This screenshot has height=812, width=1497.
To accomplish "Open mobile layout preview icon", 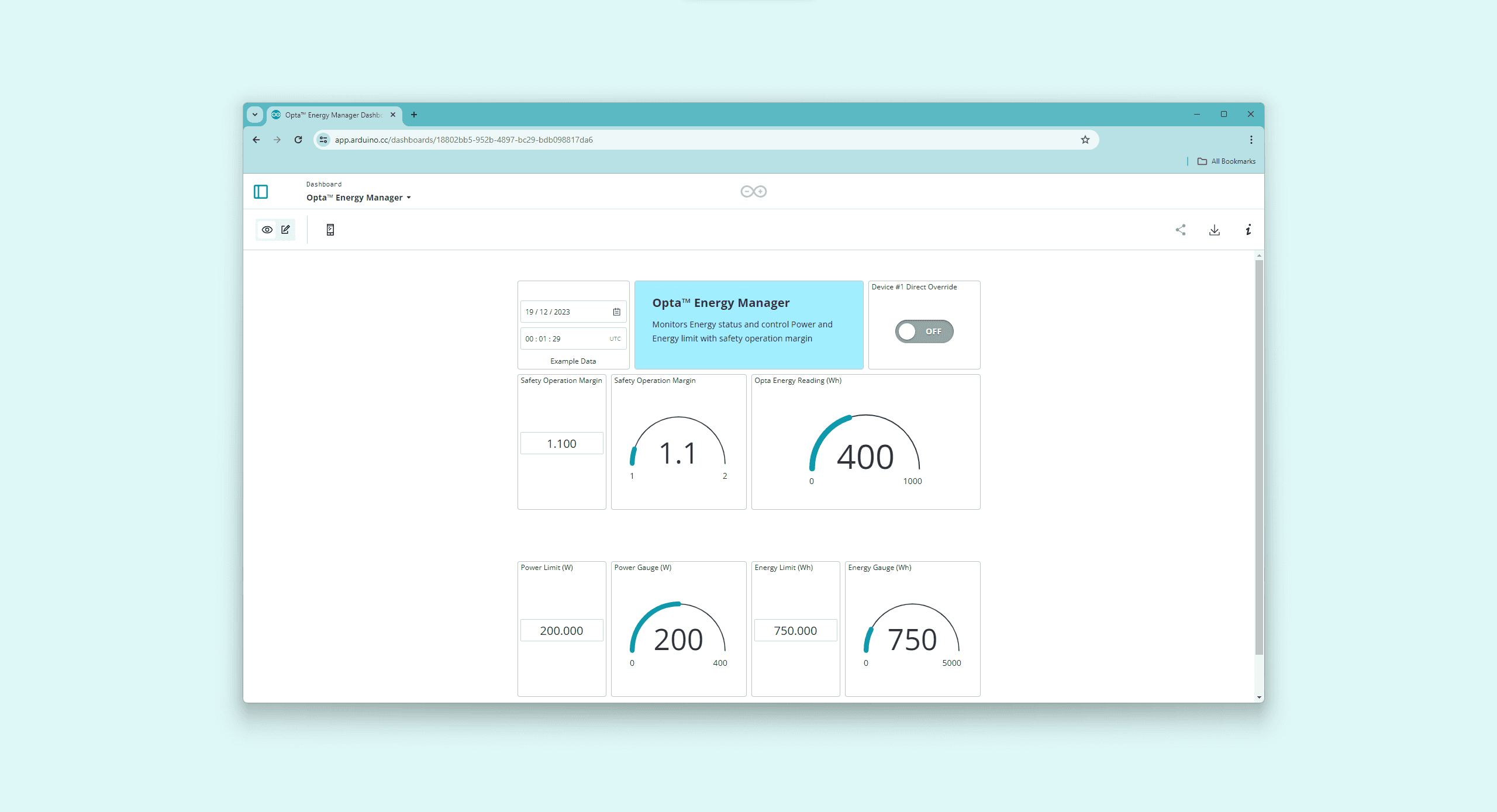I will pyautogui.click(x=330, y=230).
